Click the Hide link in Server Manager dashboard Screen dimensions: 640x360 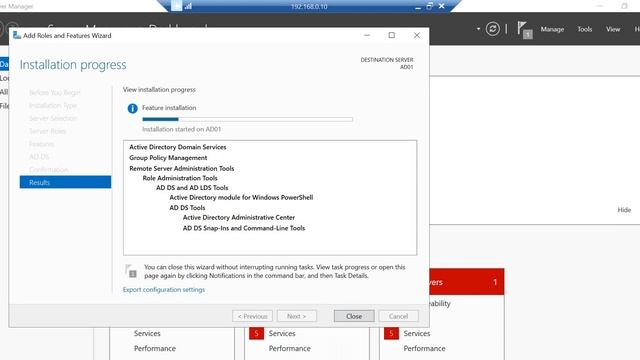coord(624,210)
